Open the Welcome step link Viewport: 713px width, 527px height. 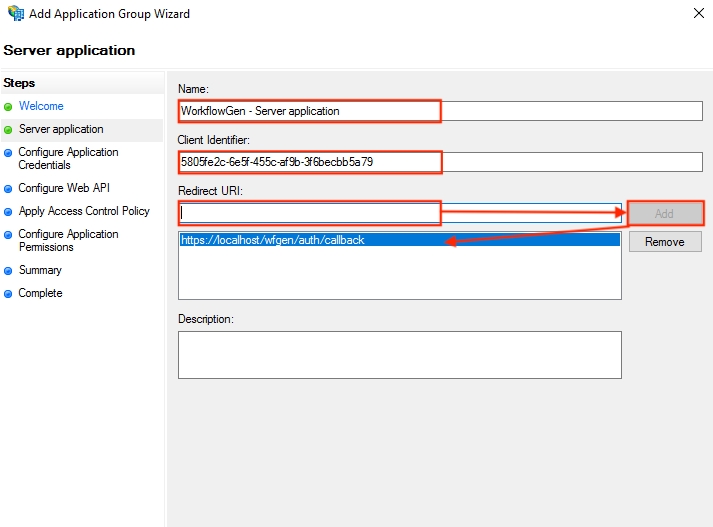(x=41, y=106)
